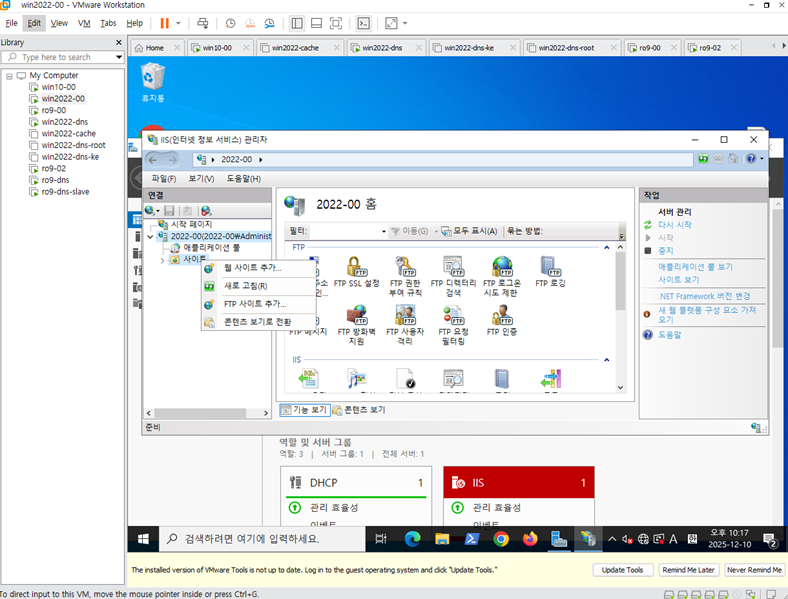The width and height of the screenshot is (788, 599).
Task: Click the Windows Start button
Action: click(143, 539)
